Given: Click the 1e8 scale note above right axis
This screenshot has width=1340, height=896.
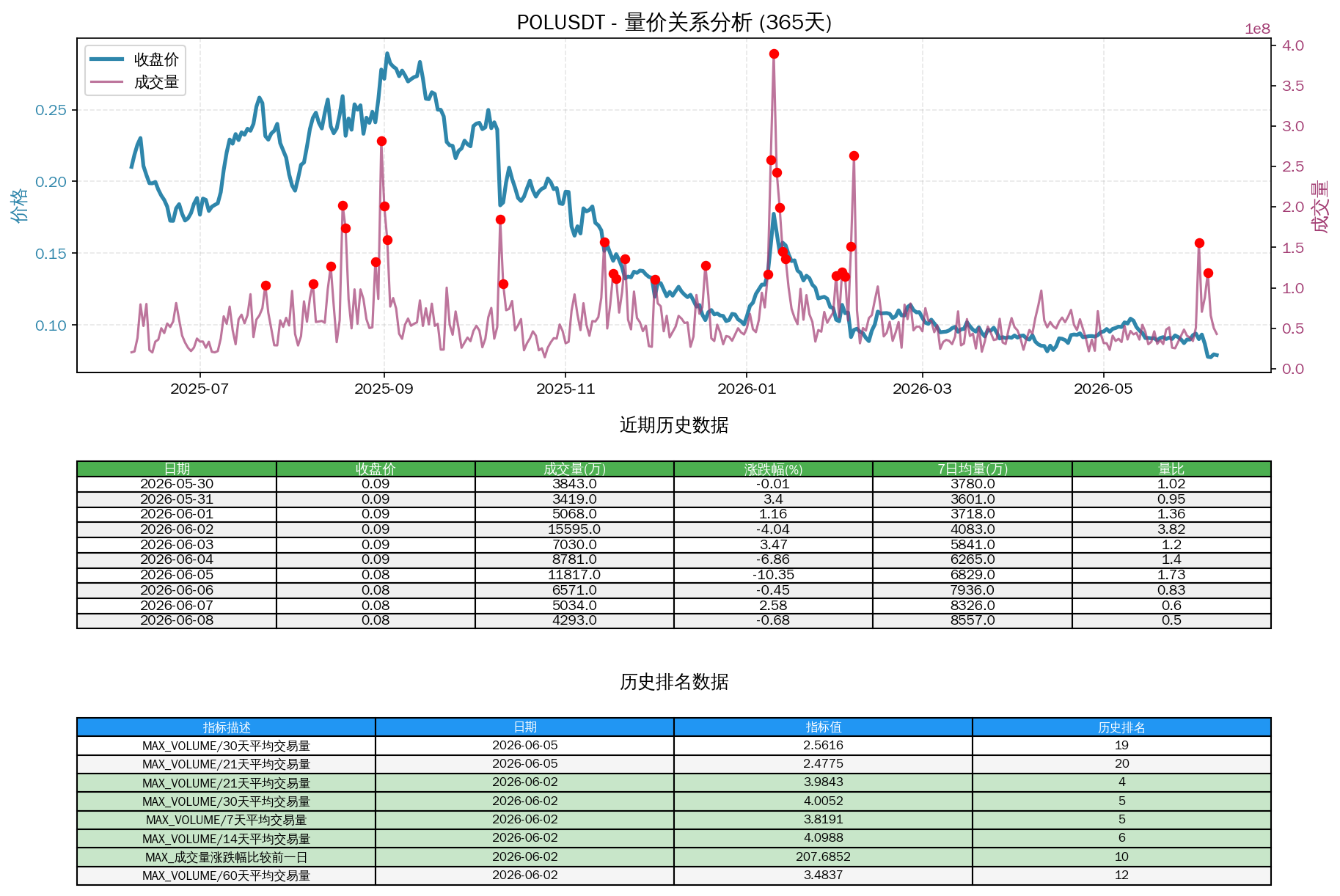Looking at the screenshot, I should (1257, 29).
